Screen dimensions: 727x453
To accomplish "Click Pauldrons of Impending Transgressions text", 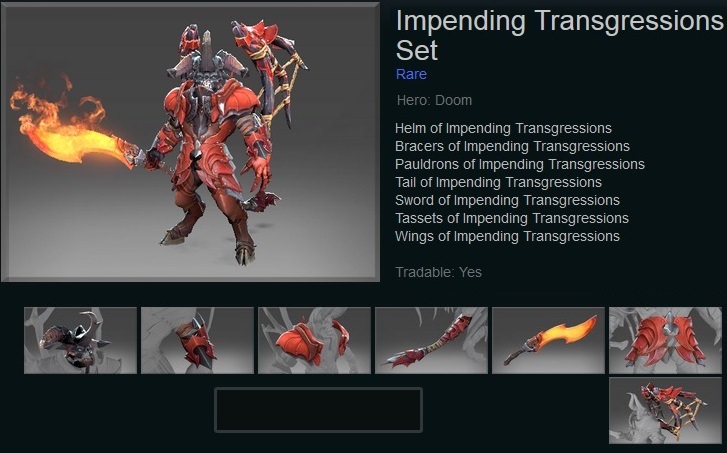I will coord(519,164).
